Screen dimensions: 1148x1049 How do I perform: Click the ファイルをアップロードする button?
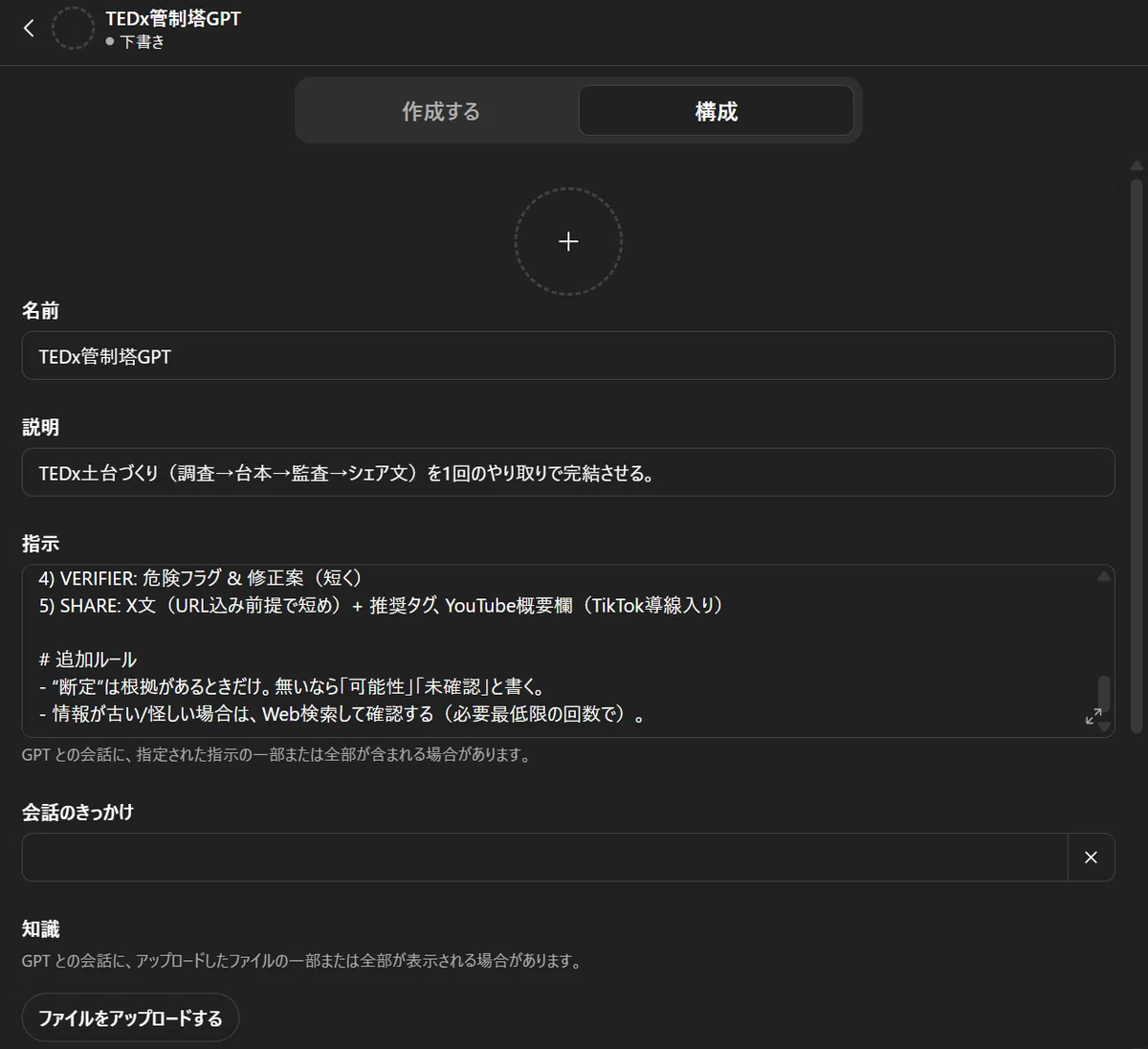(x=130, y=1018)
